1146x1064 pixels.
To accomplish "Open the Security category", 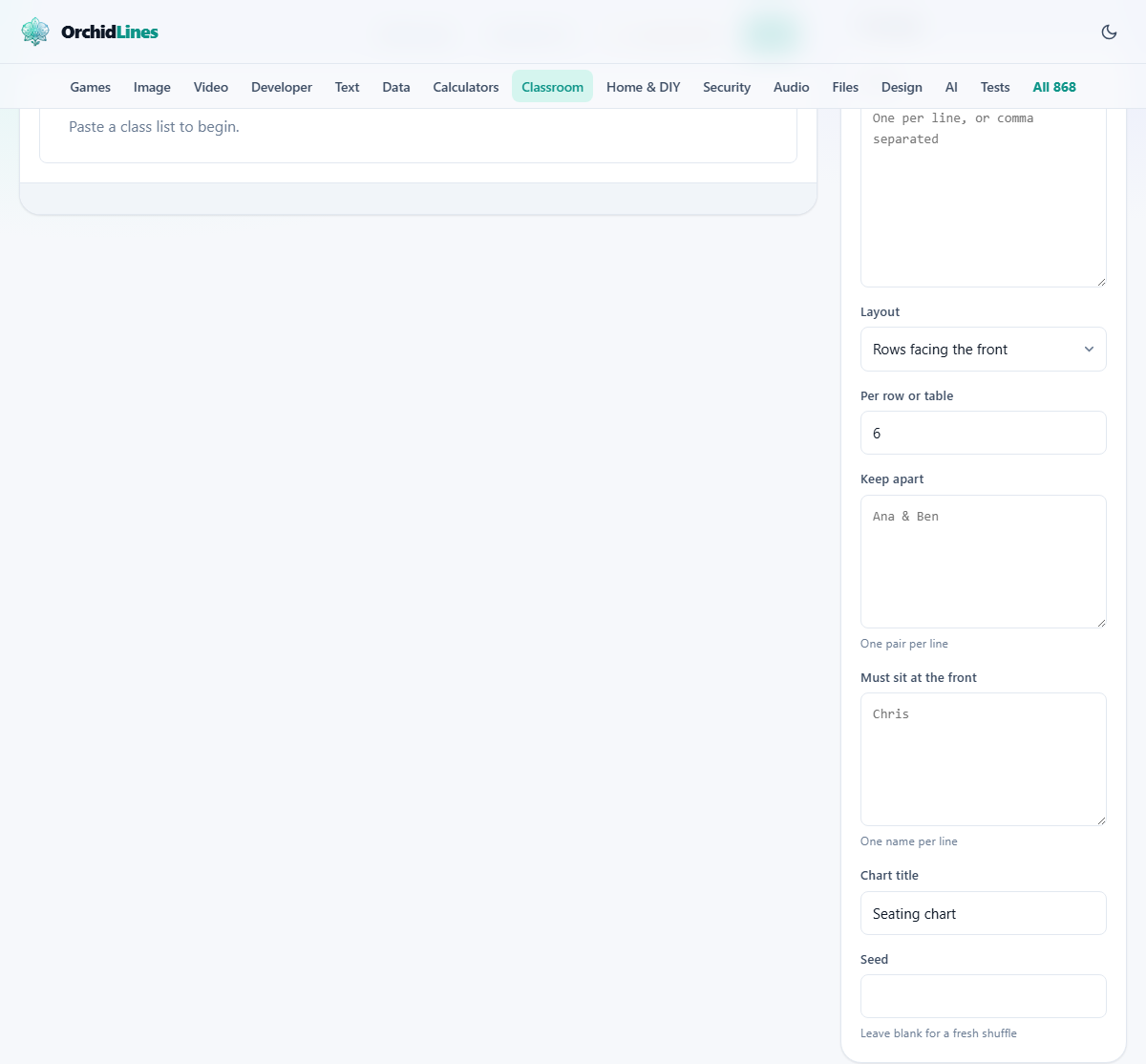I will 727,87.
